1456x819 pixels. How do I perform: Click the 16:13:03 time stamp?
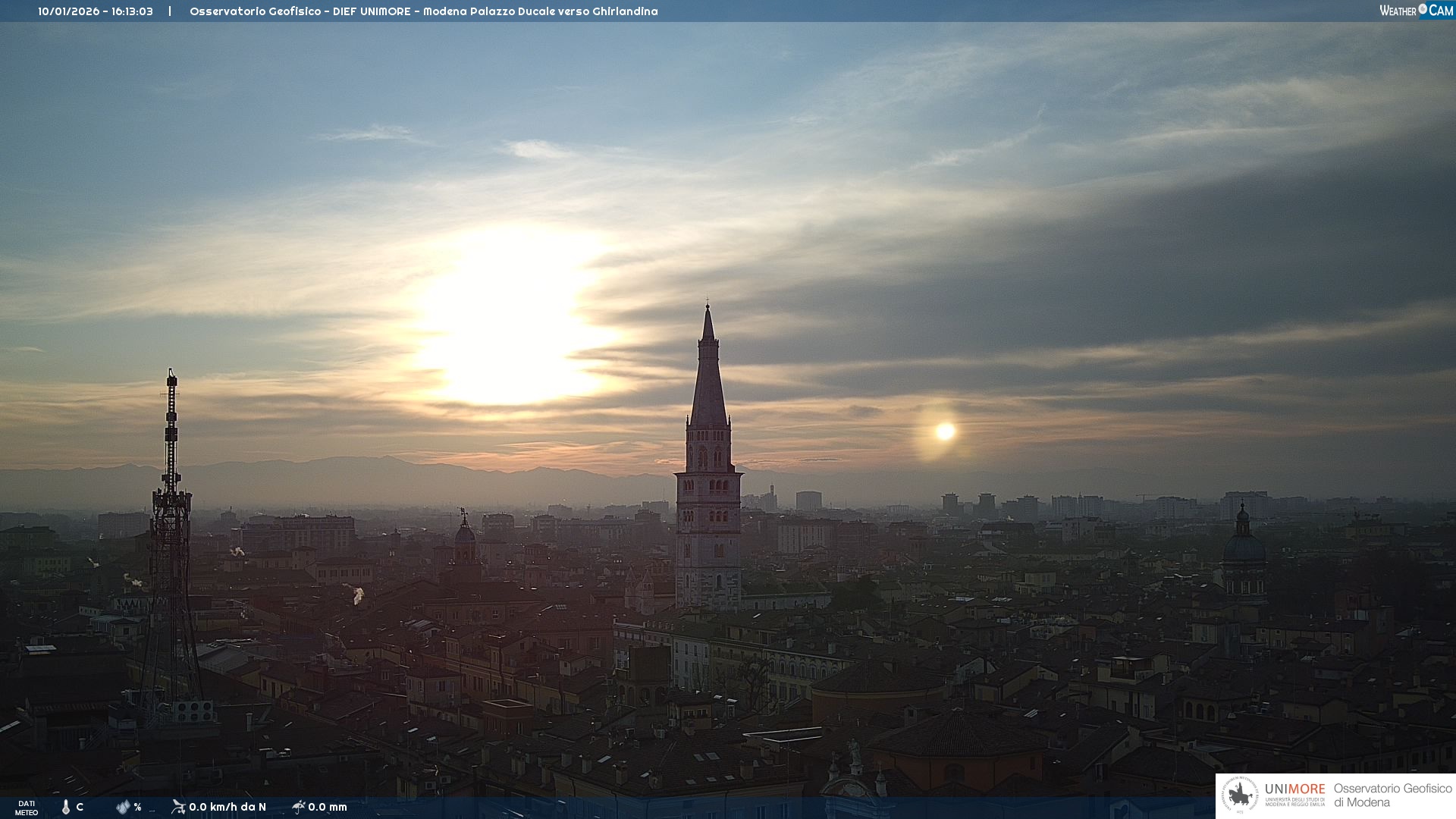point(132,11)
